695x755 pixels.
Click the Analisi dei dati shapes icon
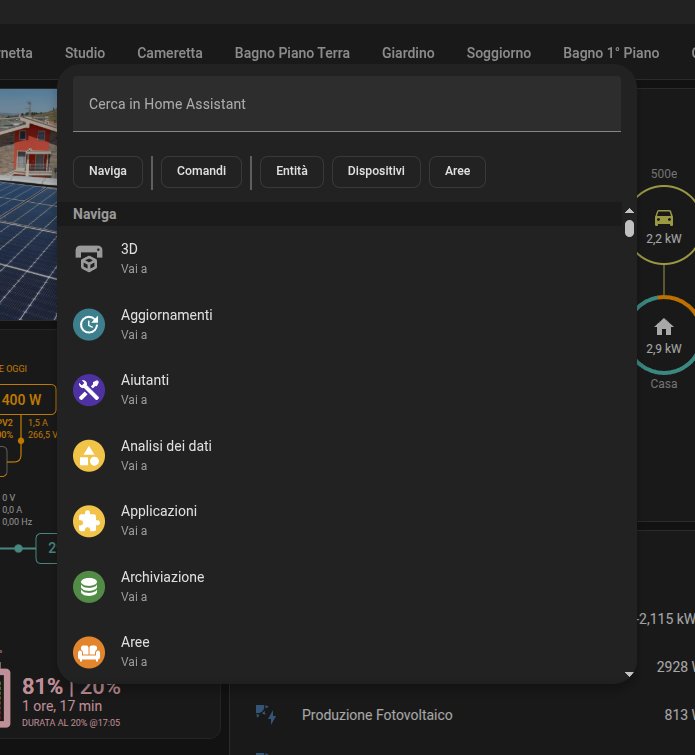click(89, 456)
